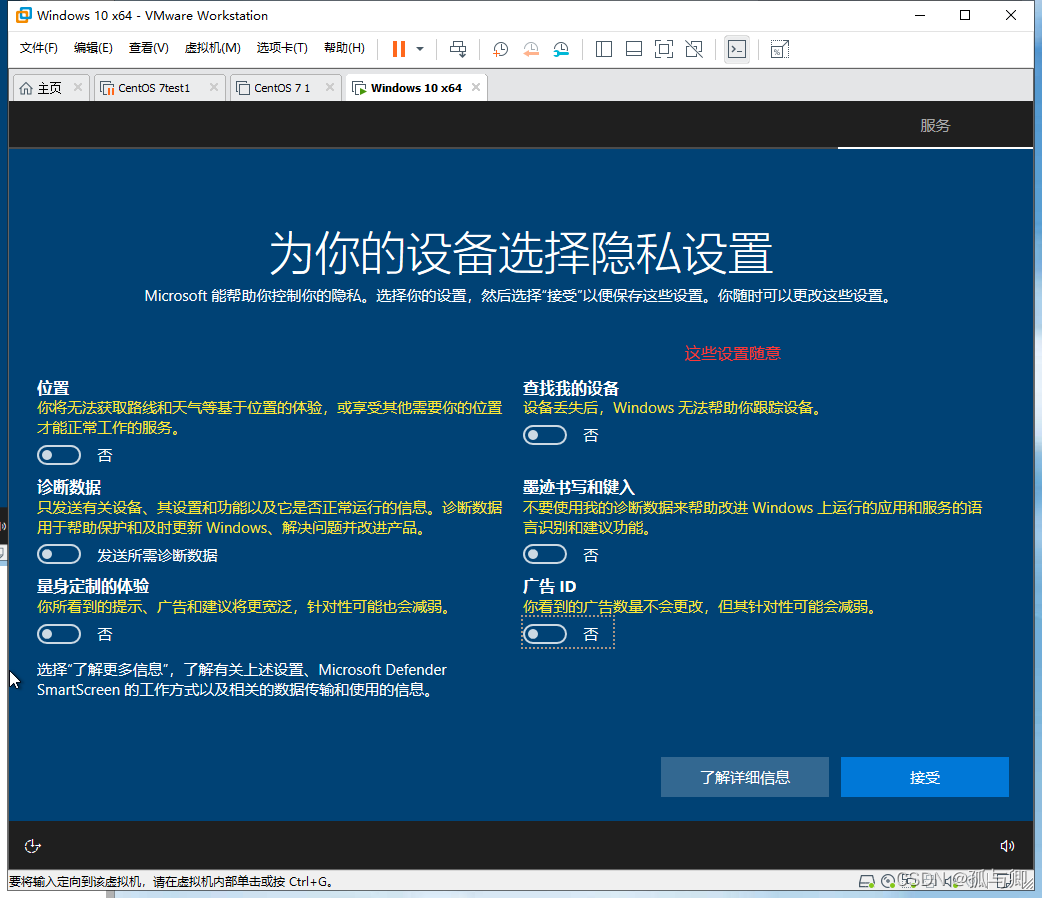Revert to snapshot toolbar icon
The image size is (1042, 898).
[531, 49]
